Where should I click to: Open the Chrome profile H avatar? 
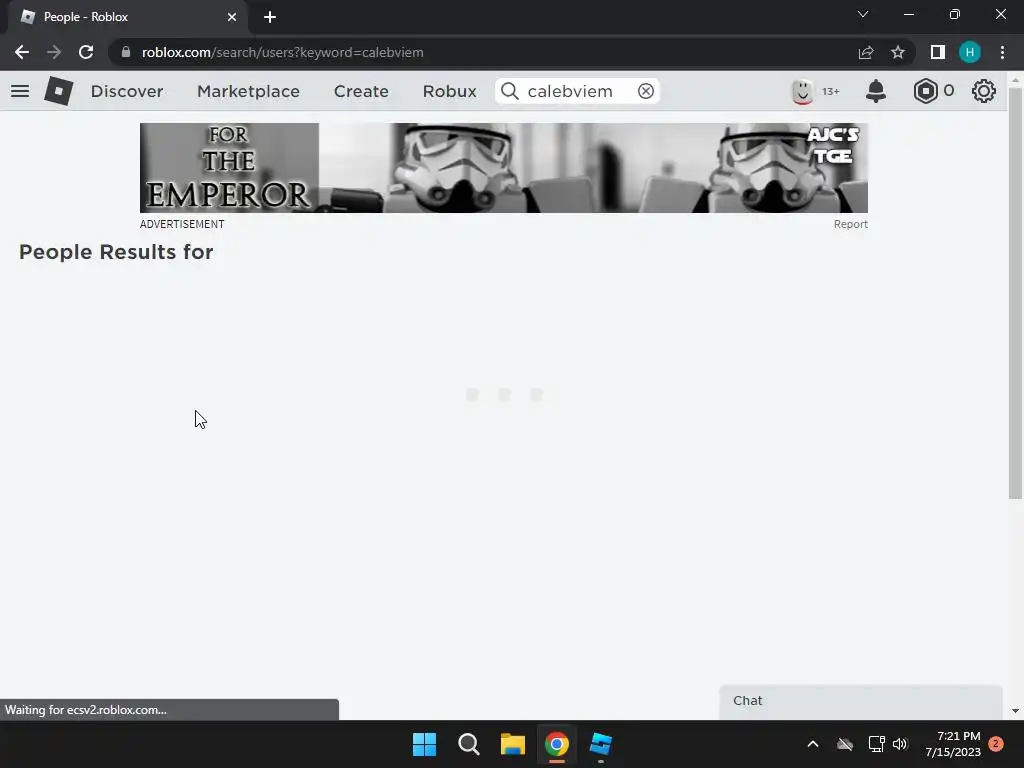[970, 52]
